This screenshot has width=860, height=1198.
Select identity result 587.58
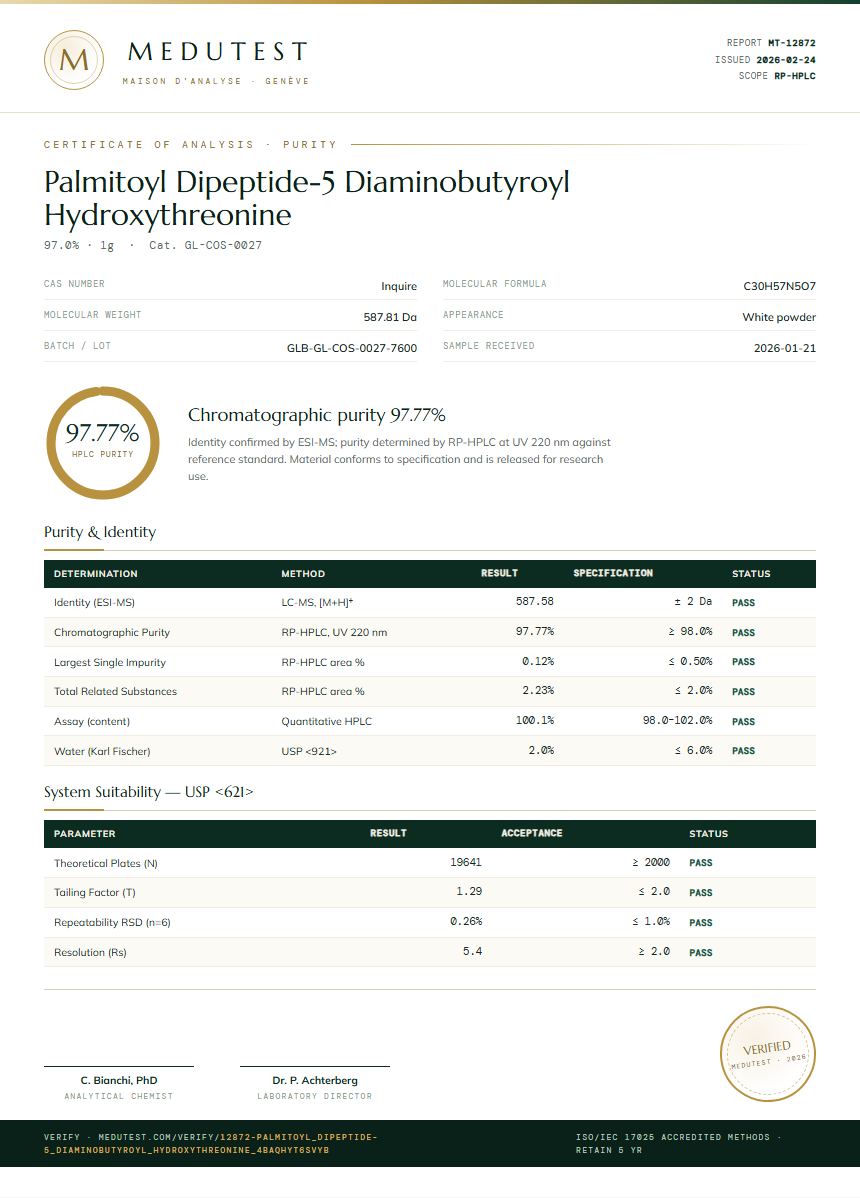coord(535,601)
